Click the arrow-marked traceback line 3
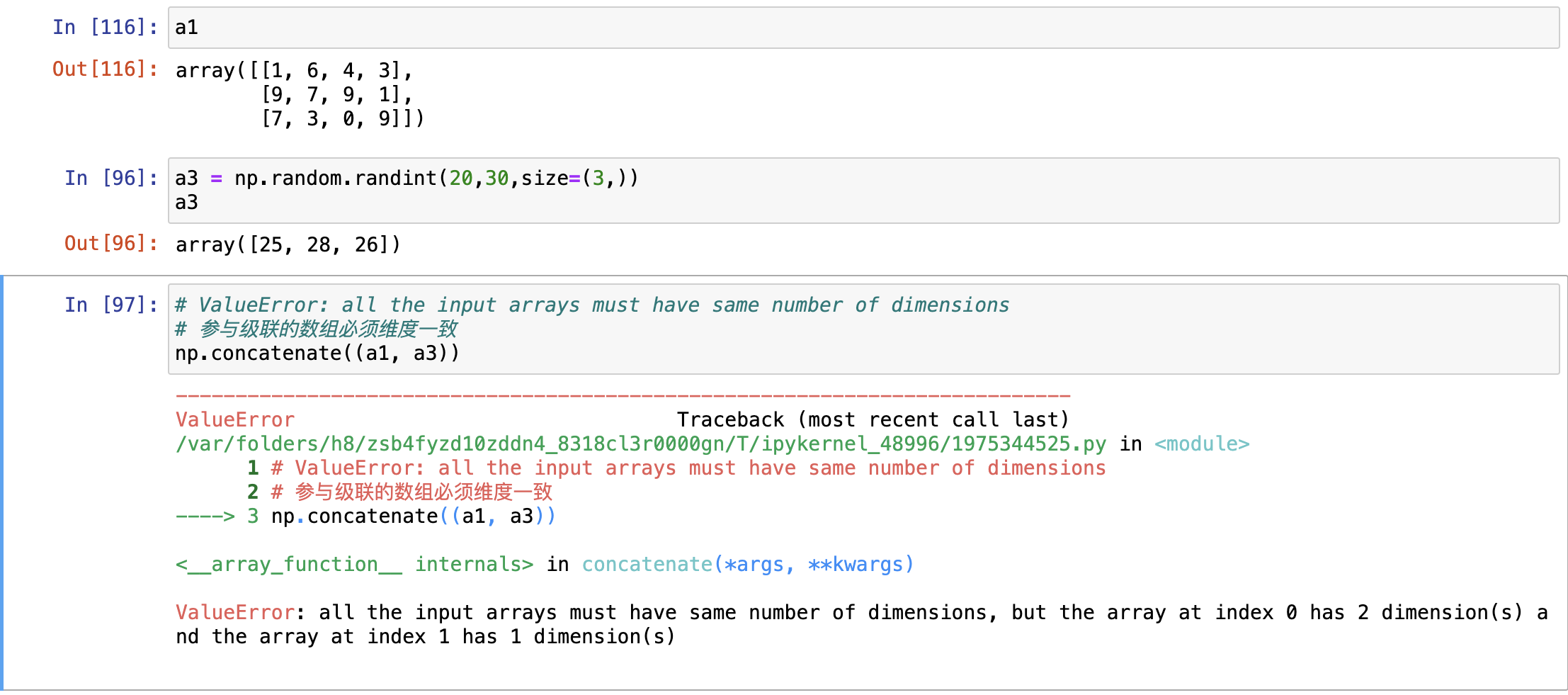 [365, 516]
